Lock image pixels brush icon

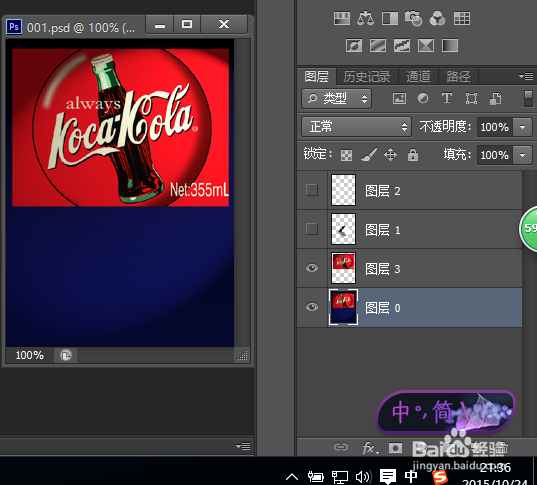369,155
